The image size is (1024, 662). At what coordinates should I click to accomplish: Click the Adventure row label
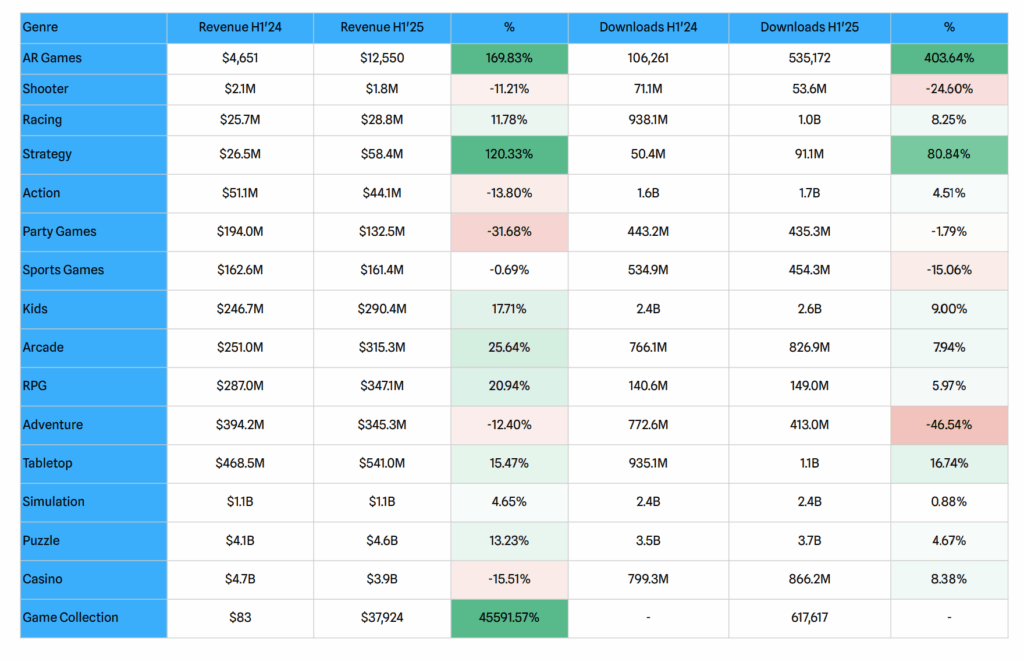(93, 425)
